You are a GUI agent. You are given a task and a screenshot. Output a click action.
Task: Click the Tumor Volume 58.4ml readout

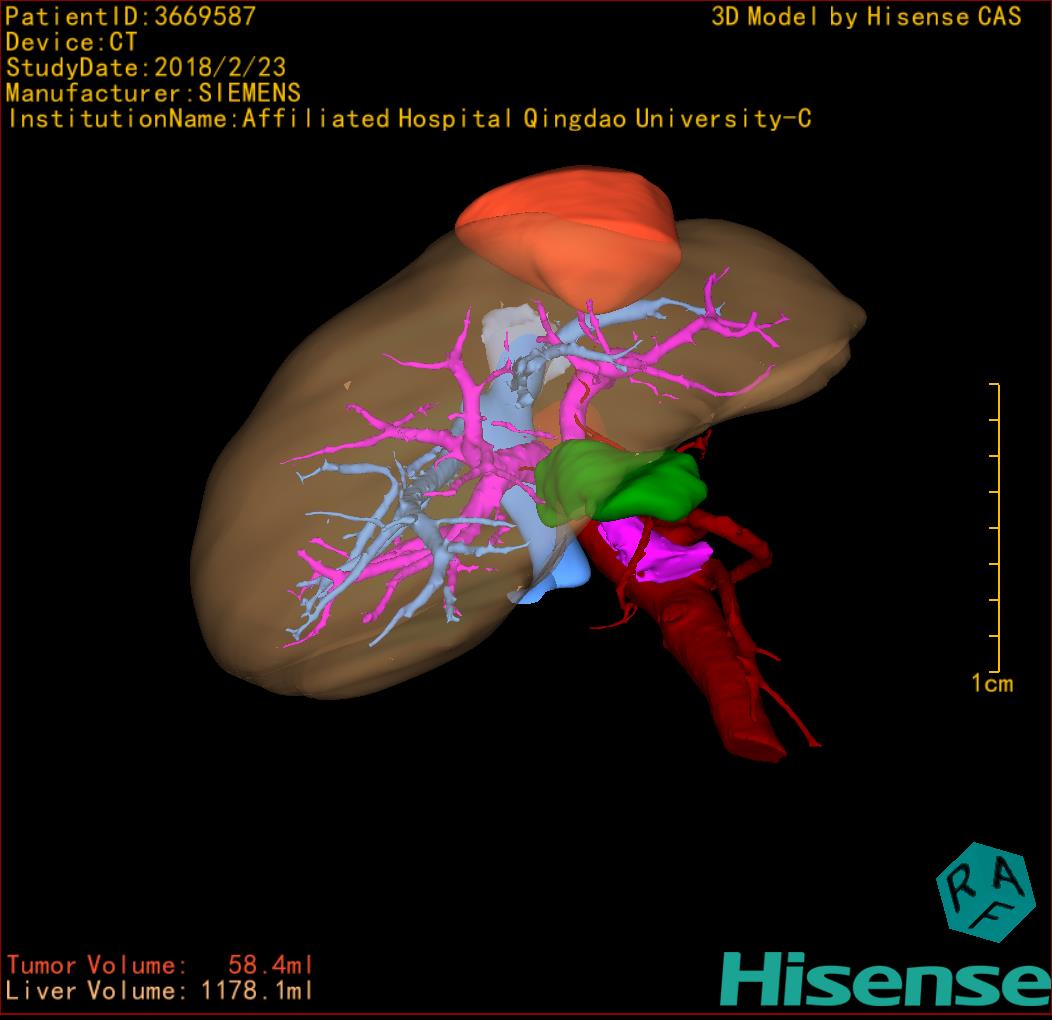(160, 965)
